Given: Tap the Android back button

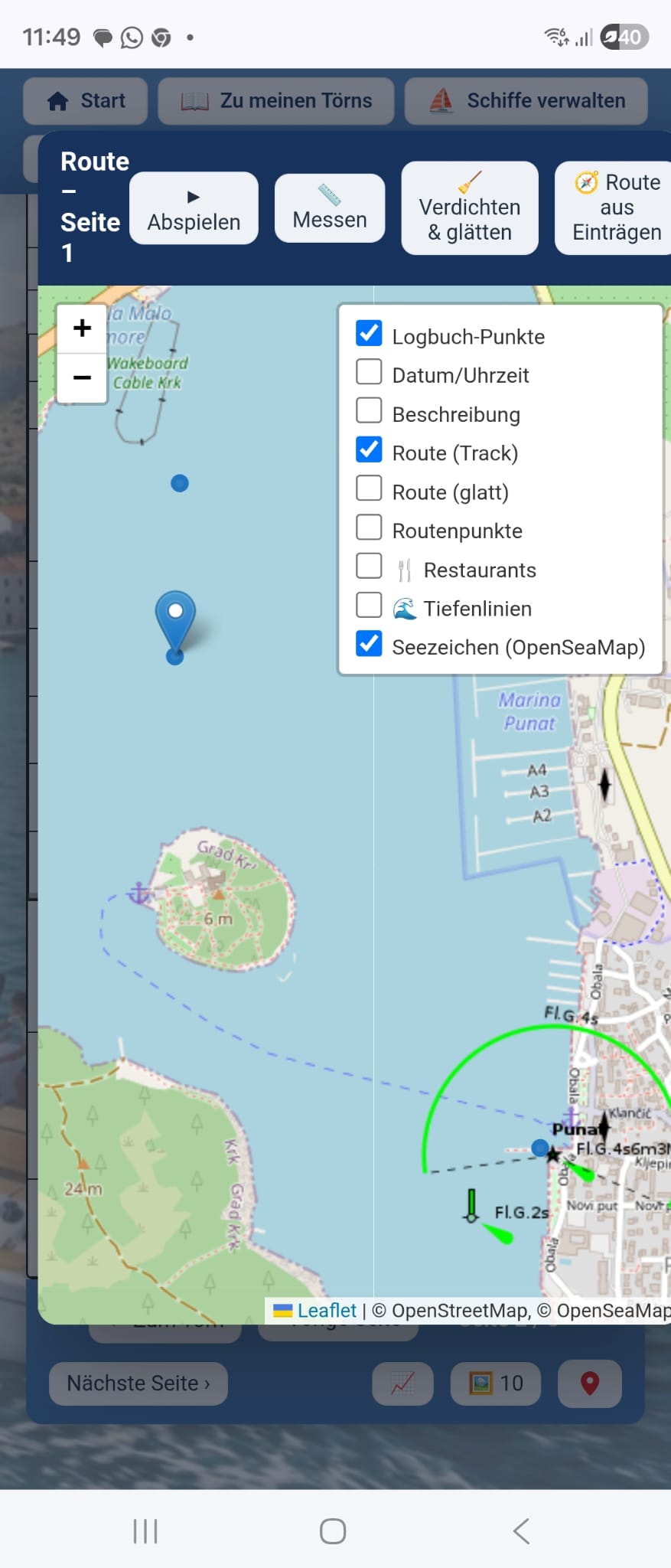Looking at the screenshot, I should tap(521, 1531).
